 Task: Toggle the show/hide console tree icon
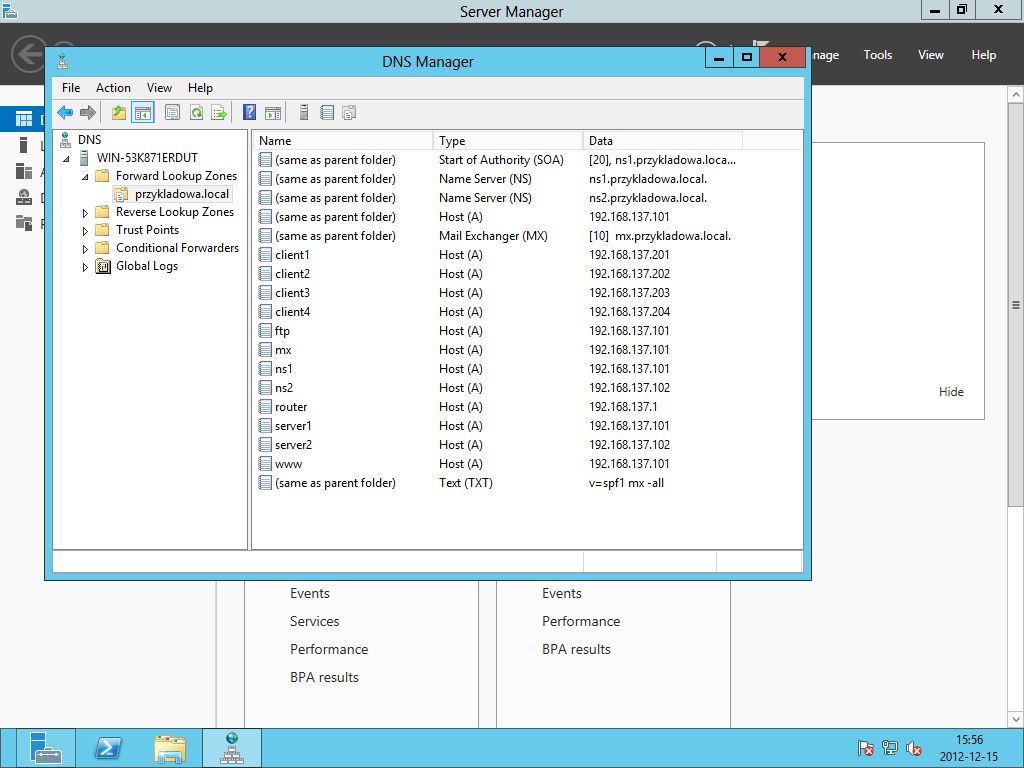pos(142,113)
